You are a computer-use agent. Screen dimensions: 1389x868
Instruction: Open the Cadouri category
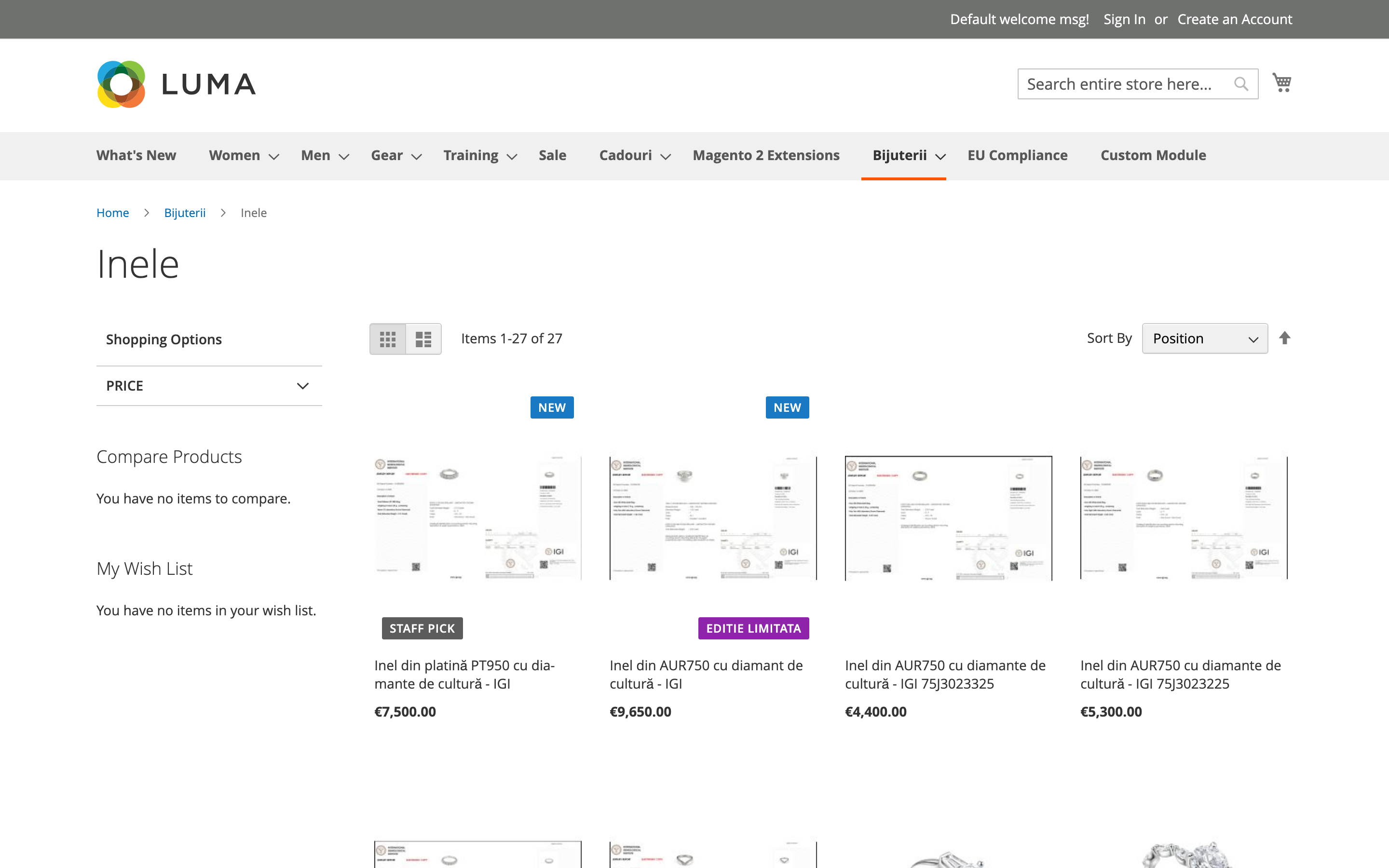pyautogui.click(x=626, y=156)
